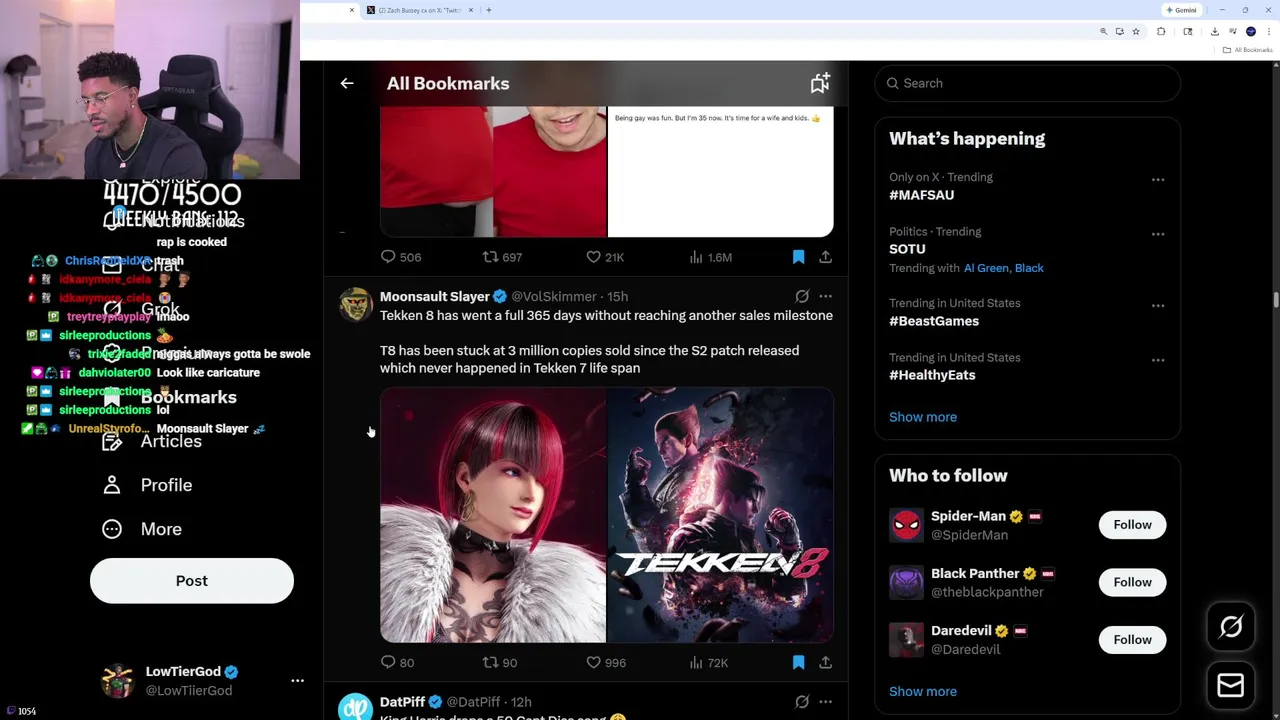This screenshot has width=1280, height=720.
Task: Open the More menu in sidebar
Action: [x=142, y=529]
